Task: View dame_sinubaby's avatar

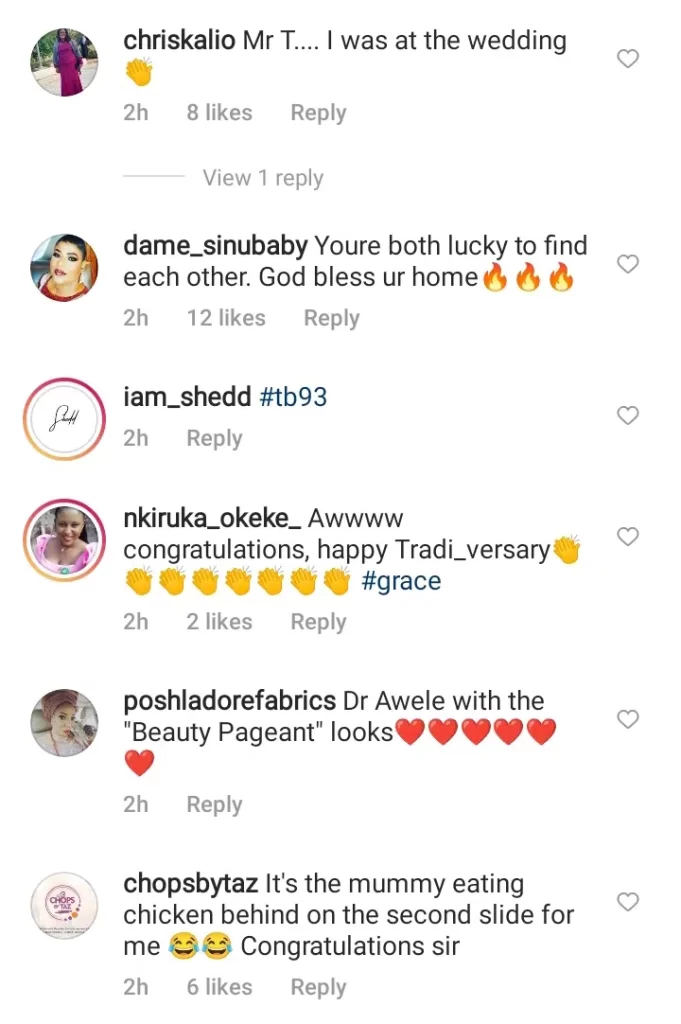Action: click(x=65, y=267)
